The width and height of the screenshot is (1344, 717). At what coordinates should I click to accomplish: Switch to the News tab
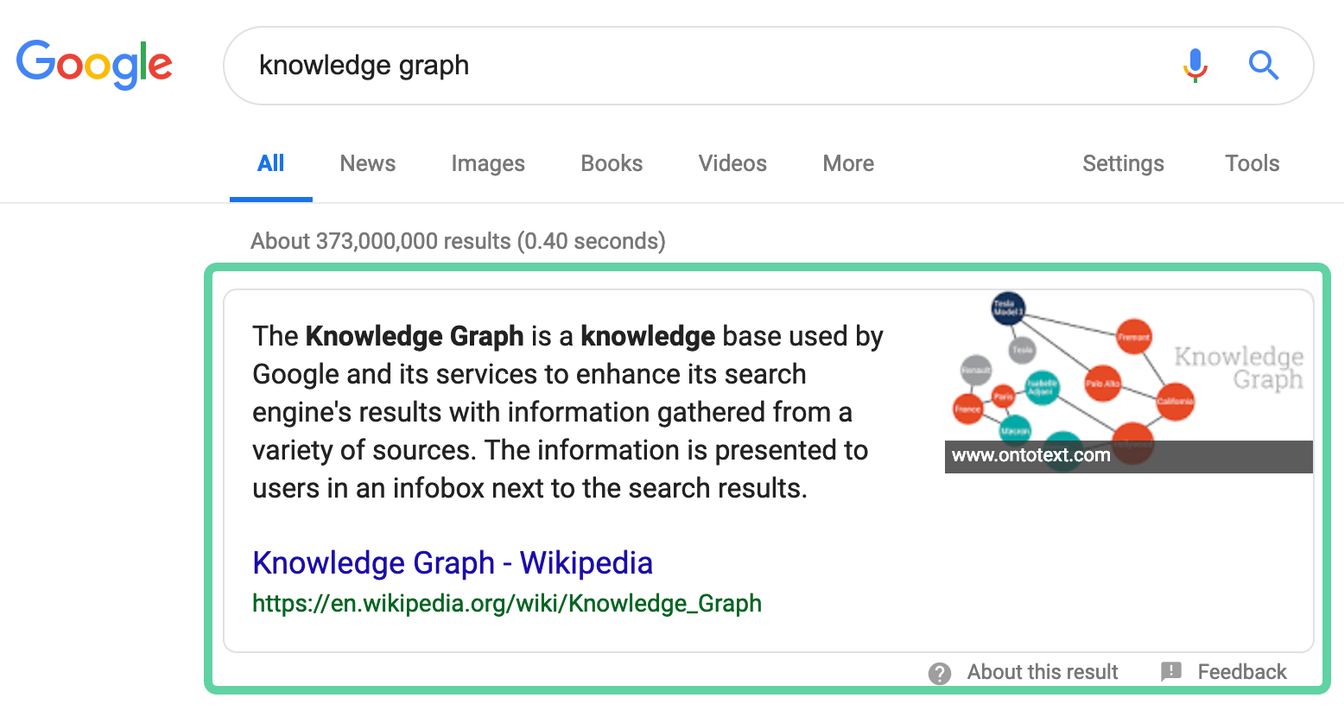tap(367, 163)
